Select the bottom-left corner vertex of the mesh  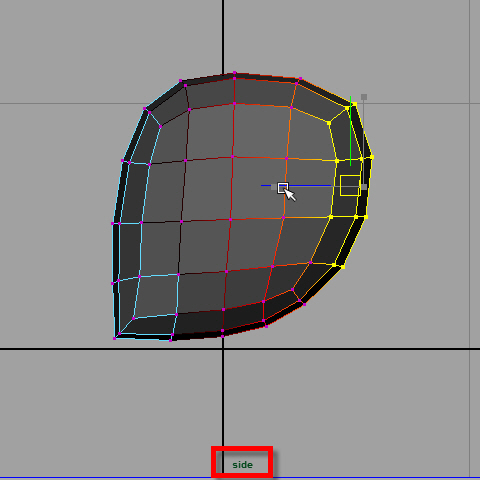[x=114, y=338]
